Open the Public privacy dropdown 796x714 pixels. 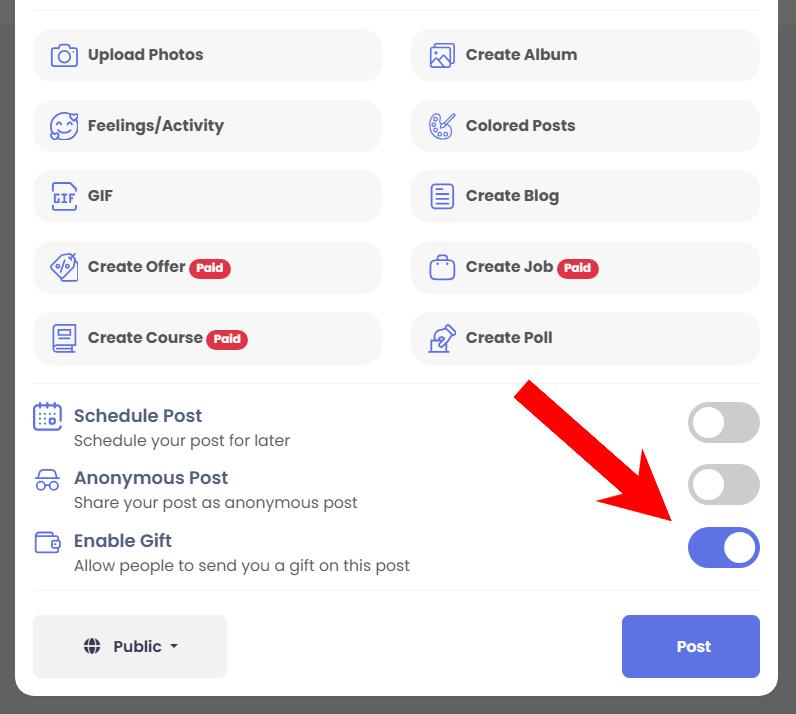(130, 646)
